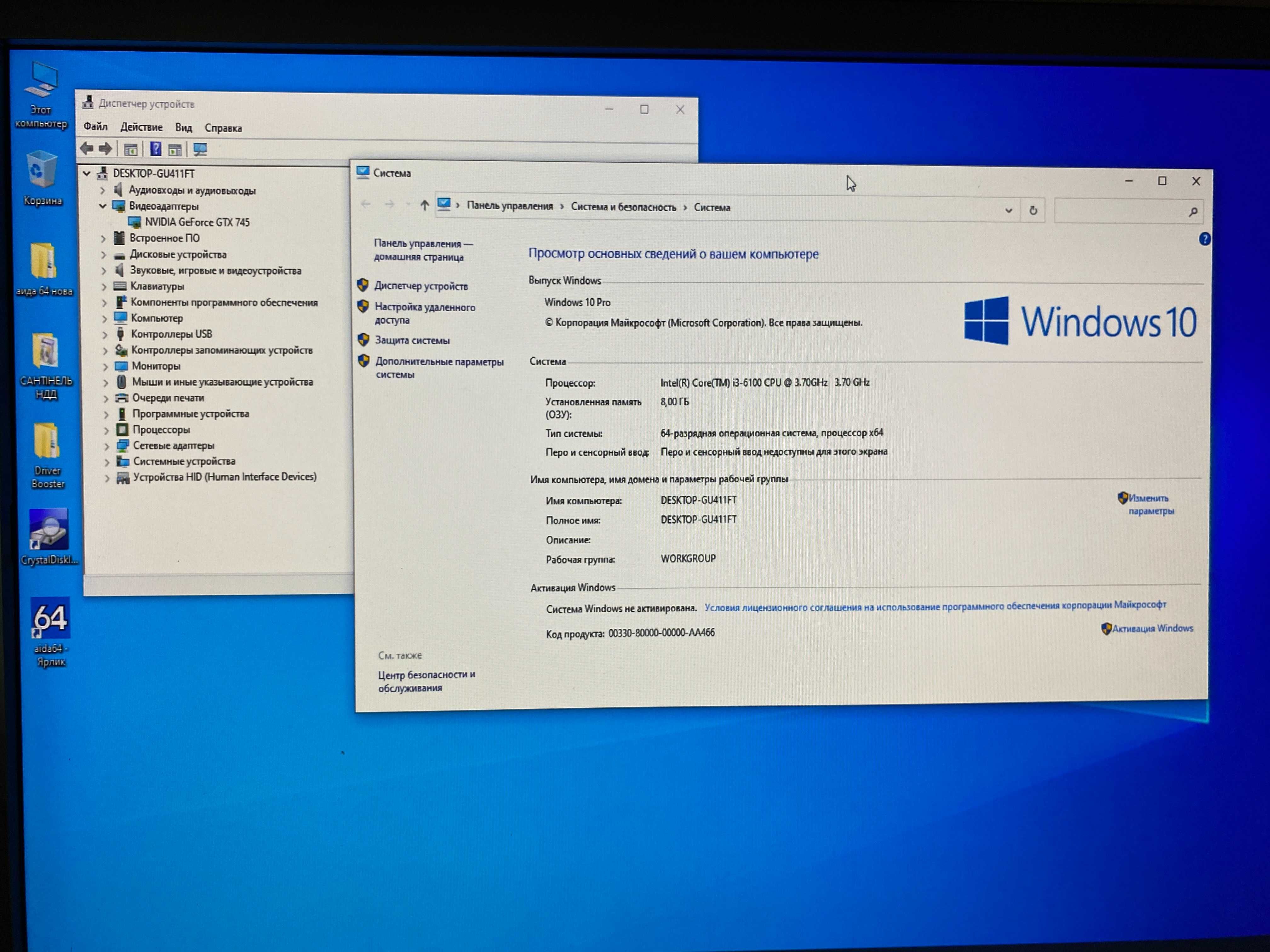Click the Help question-mark icon in Device Manager toolbar

click(156, 149)
